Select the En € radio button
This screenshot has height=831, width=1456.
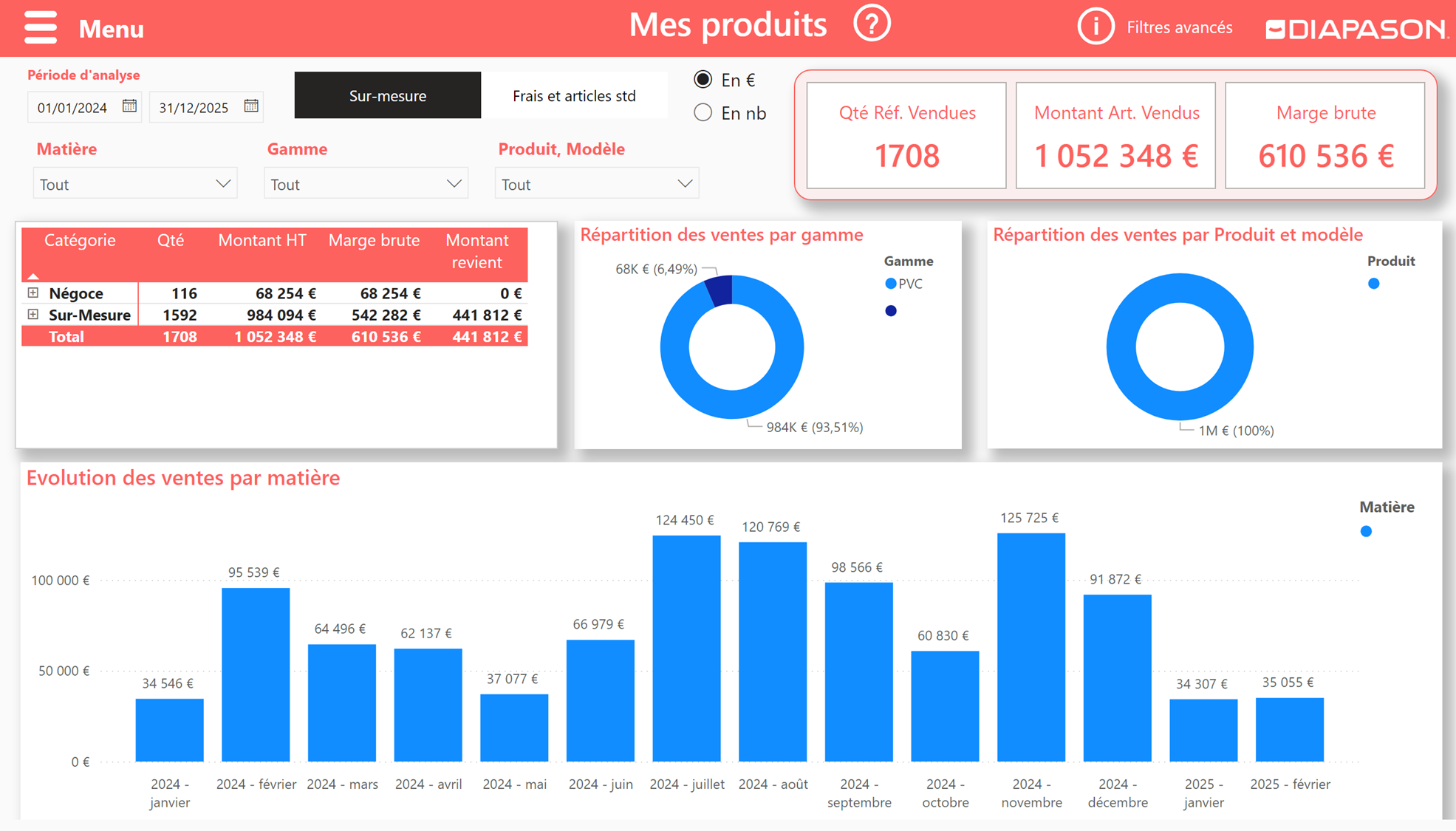pos(703,80)
